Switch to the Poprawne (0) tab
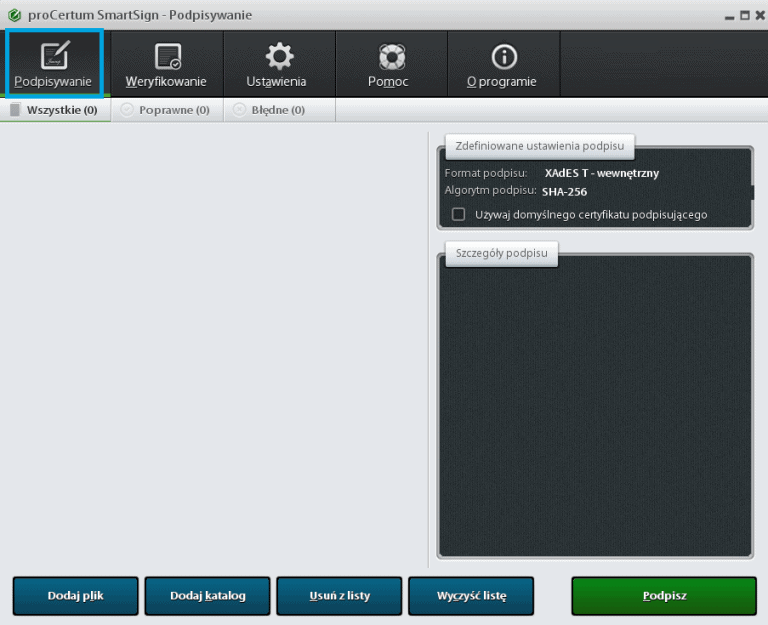The height and width of the screenshot is (625, 768). tap(165, 110)
